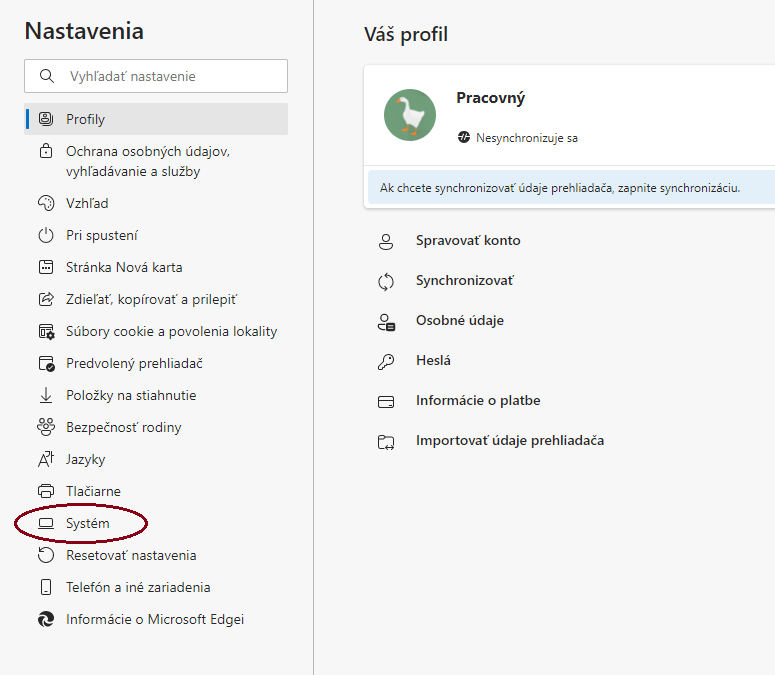This screenshot has width=775, height=675.
Task: Select the Vzhľad palette icon
Action: (x=46, y=203)
